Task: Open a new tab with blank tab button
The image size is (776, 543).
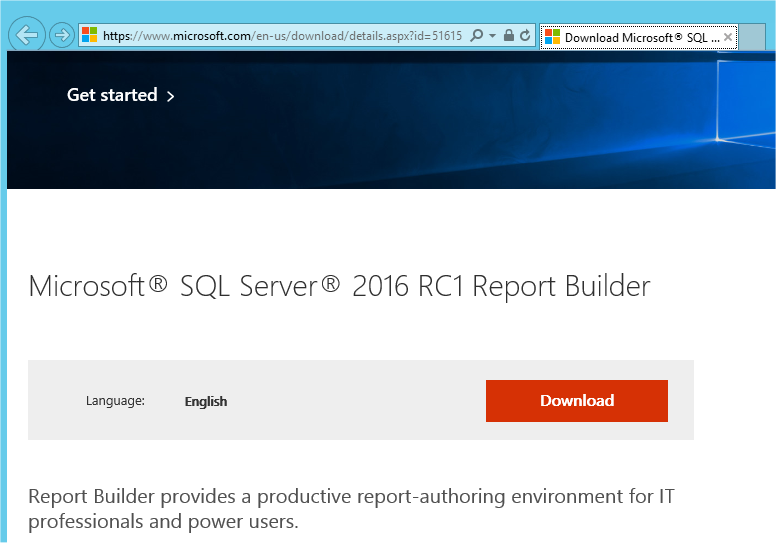Action: [x=752, y=37]
